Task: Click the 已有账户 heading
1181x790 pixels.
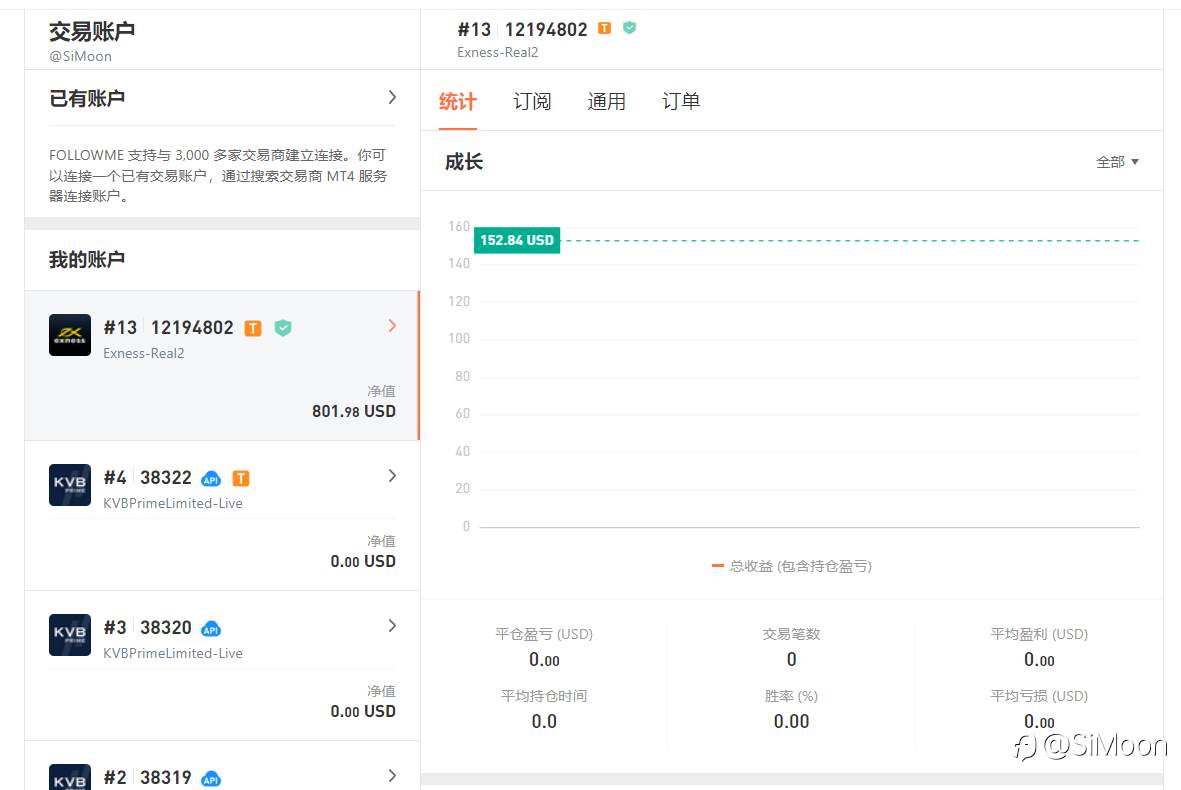Action: [x=87, y=99]
